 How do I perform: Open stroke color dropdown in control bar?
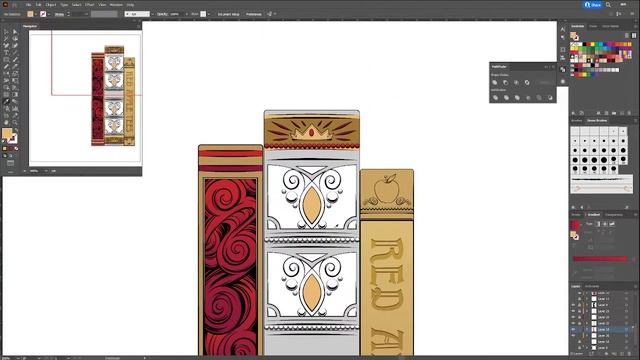click(49, 14)
